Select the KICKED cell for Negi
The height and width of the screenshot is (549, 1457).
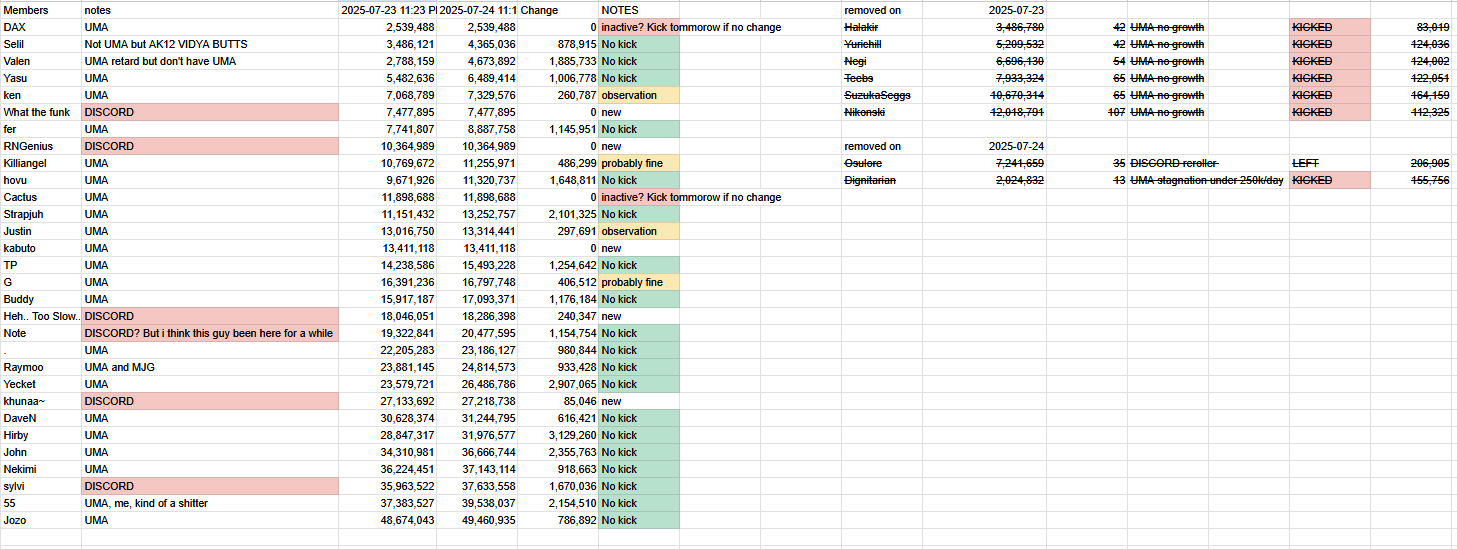pyautogui.click(x=1328, y=61)
